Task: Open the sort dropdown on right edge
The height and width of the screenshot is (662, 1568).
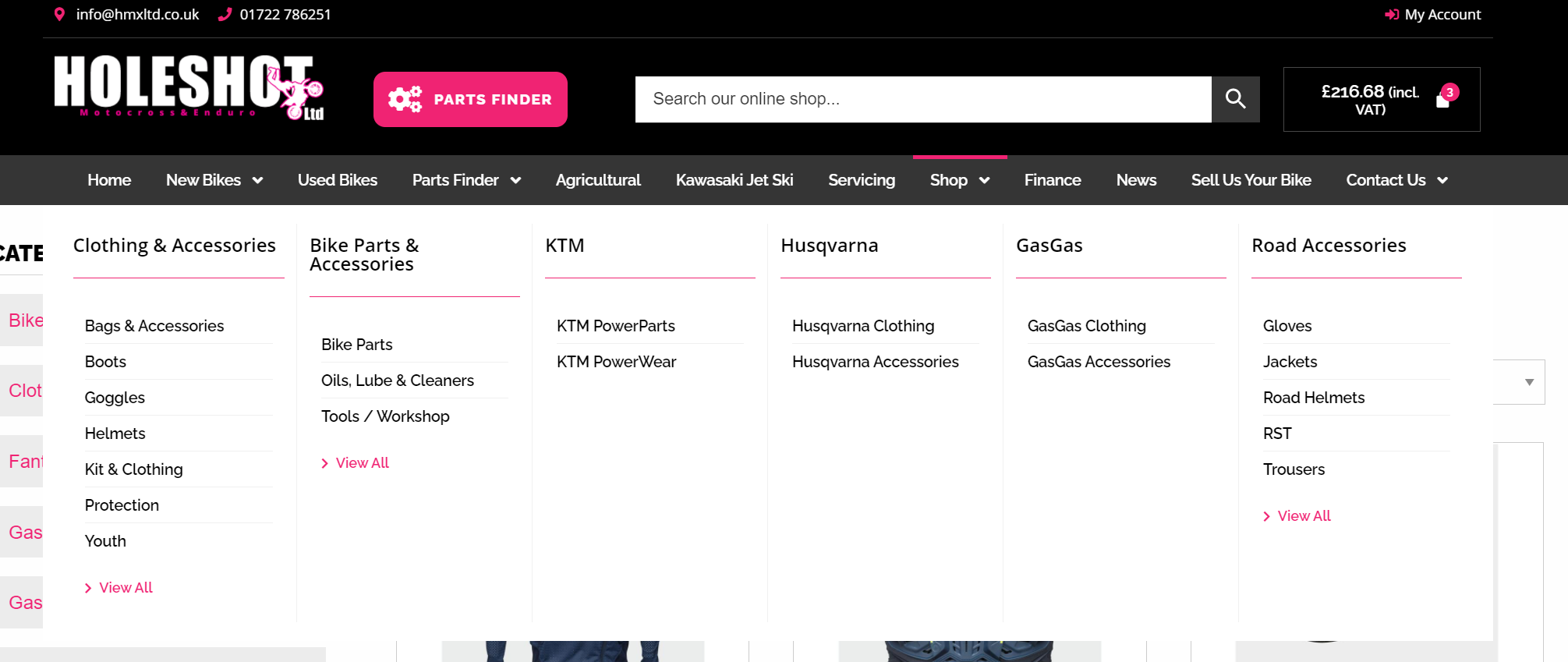Action: click(x=1528, y=382)
